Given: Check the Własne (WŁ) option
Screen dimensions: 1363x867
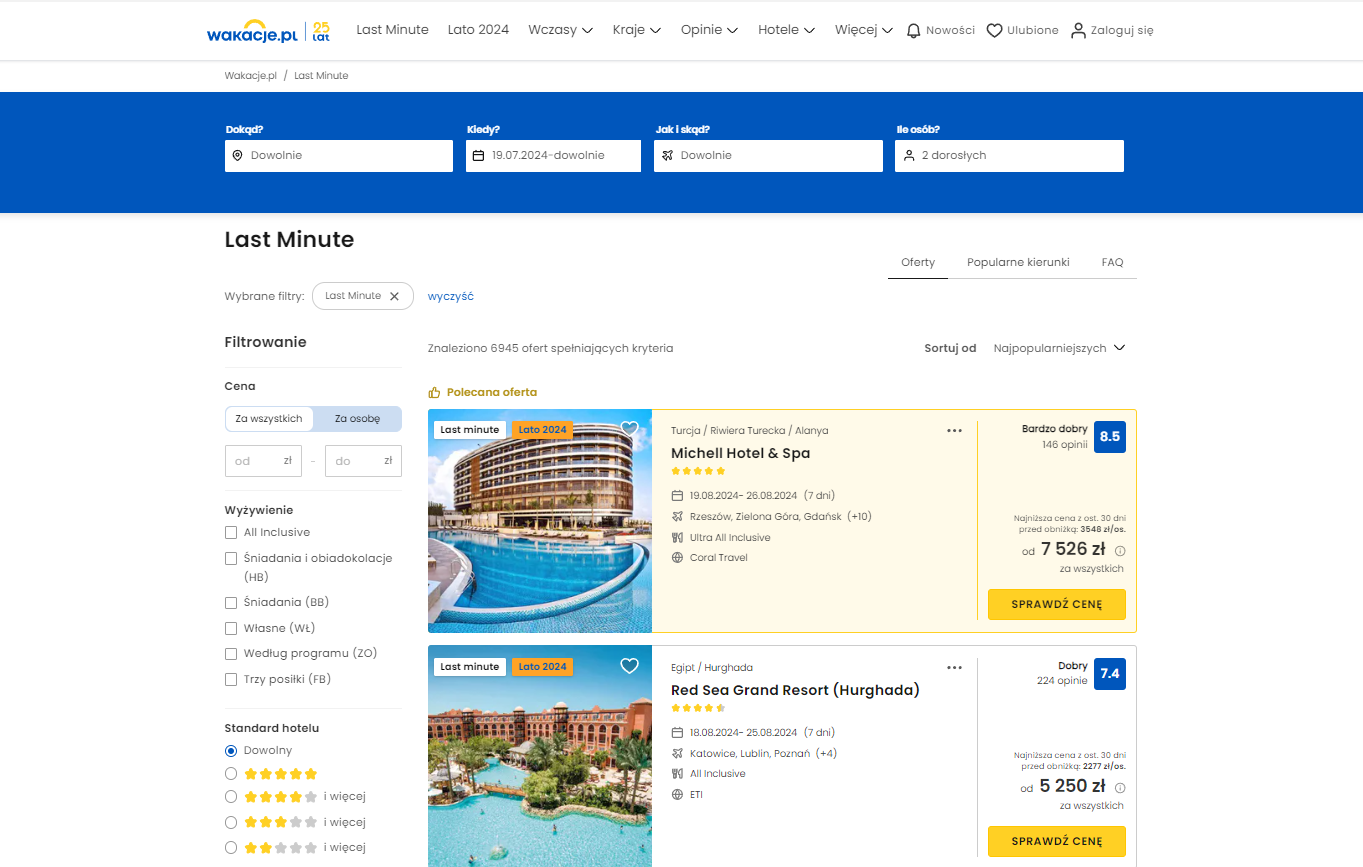Looking at the screenshot, I should [231, 629].
